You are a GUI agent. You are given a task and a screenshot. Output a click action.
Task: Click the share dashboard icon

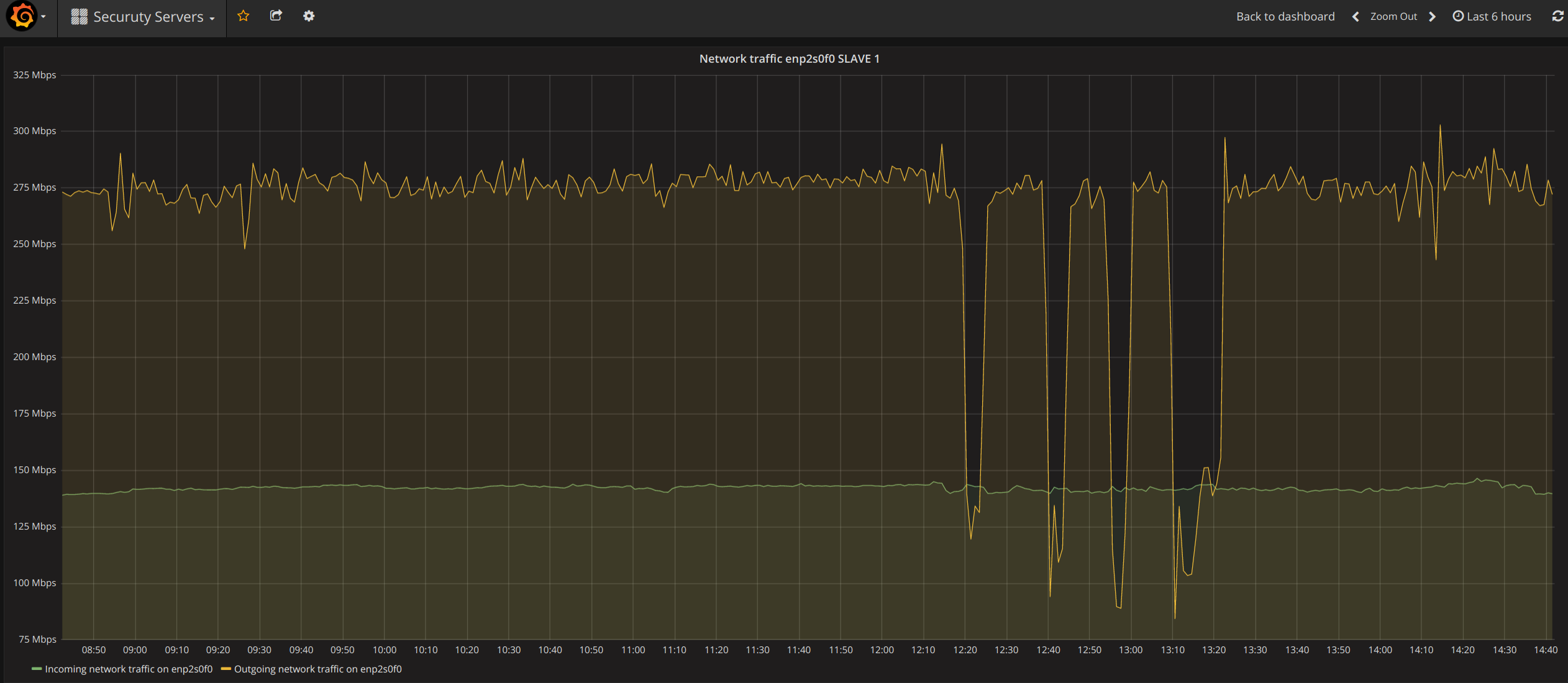tap(276, 16)
